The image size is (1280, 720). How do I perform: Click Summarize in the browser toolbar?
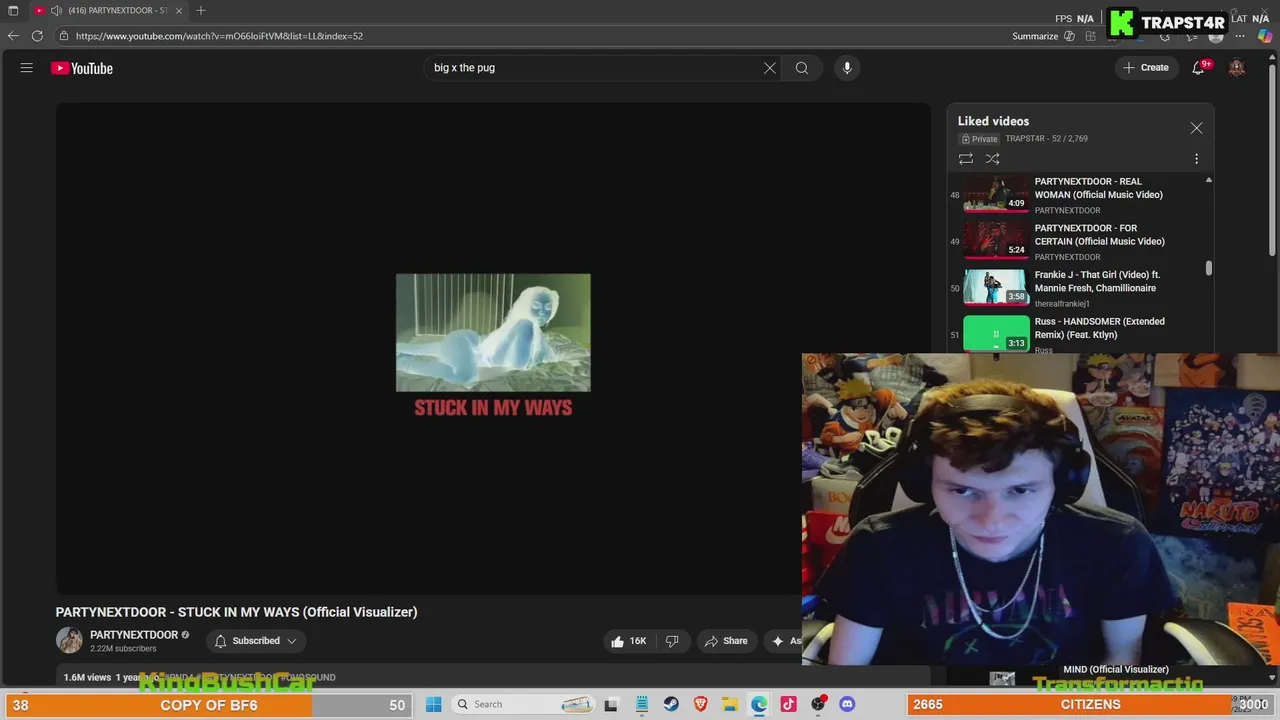(x=1035, y=36)
